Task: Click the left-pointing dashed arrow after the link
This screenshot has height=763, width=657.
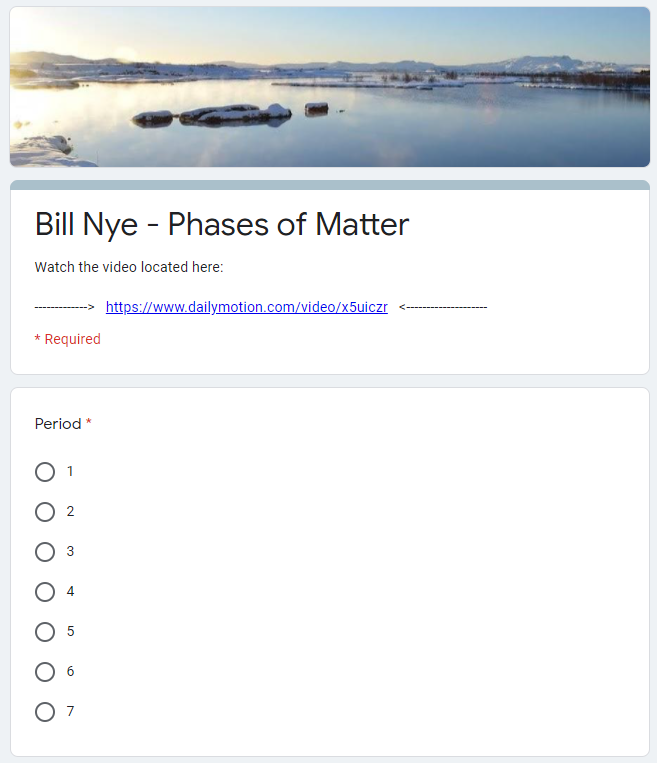Action: tap(443, 307)
